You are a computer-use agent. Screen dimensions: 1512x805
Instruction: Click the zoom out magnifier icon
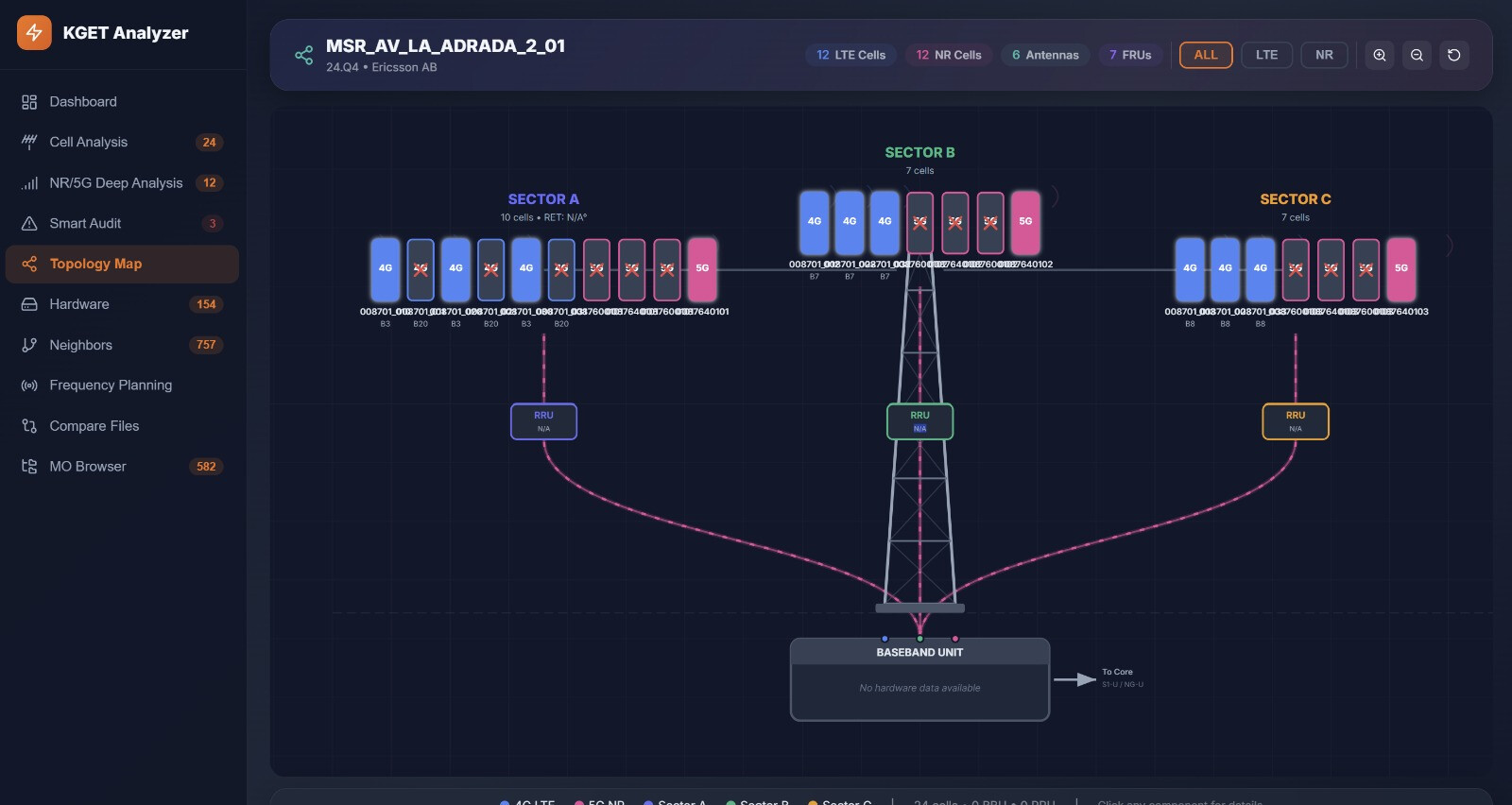point(1417,55)
